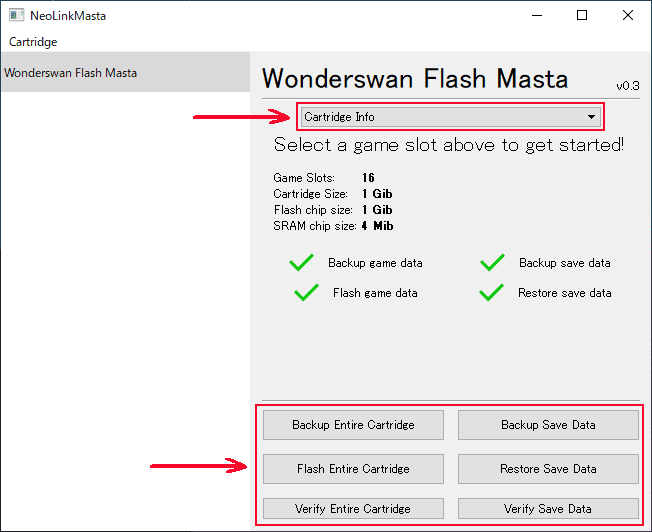Click the Cartridge Size value 1 Gib
The width and height of the screenshot is (652, 532).
click(377, 194)
